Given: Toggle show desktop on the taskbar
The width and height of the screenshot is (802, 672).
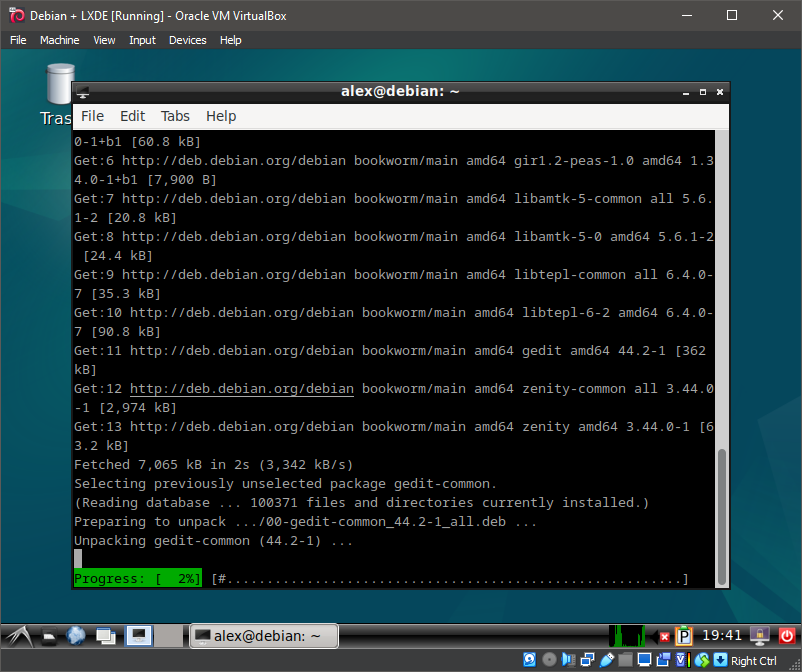Looking at the screenshot, I should [138, 635].
